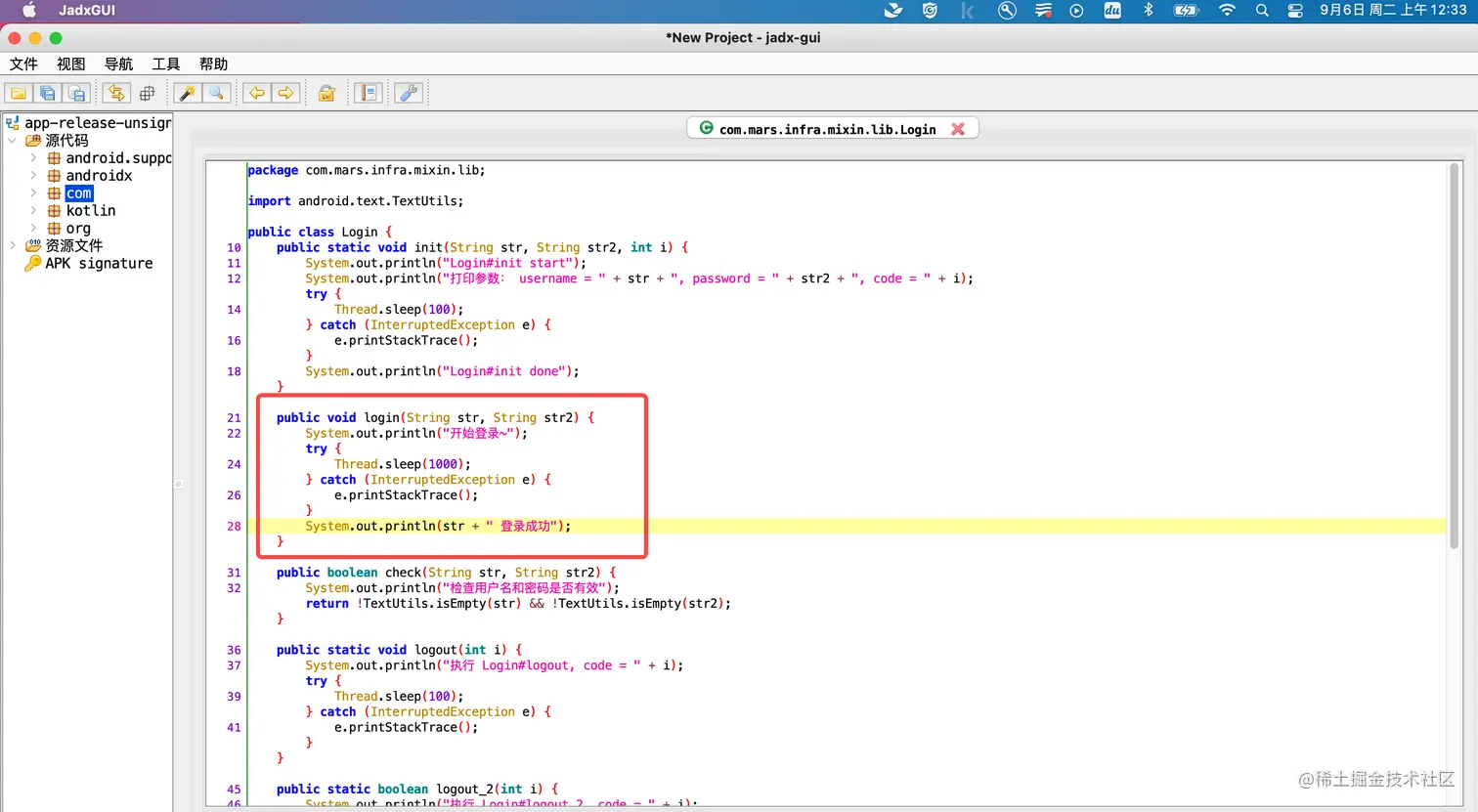
Task: Collapse the 源代码 tree node
Action: pos(12,141)
